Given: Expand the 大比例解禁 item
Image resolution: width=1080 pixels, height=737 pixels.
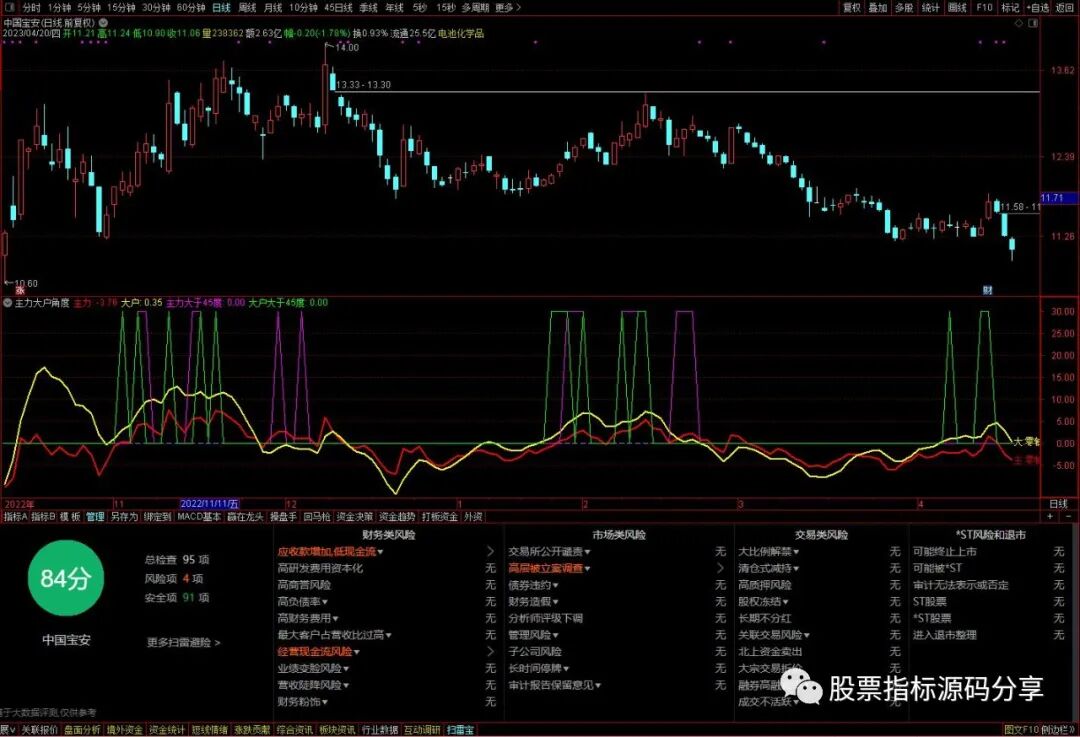Looking at the screenshot, I should [768, 552].
